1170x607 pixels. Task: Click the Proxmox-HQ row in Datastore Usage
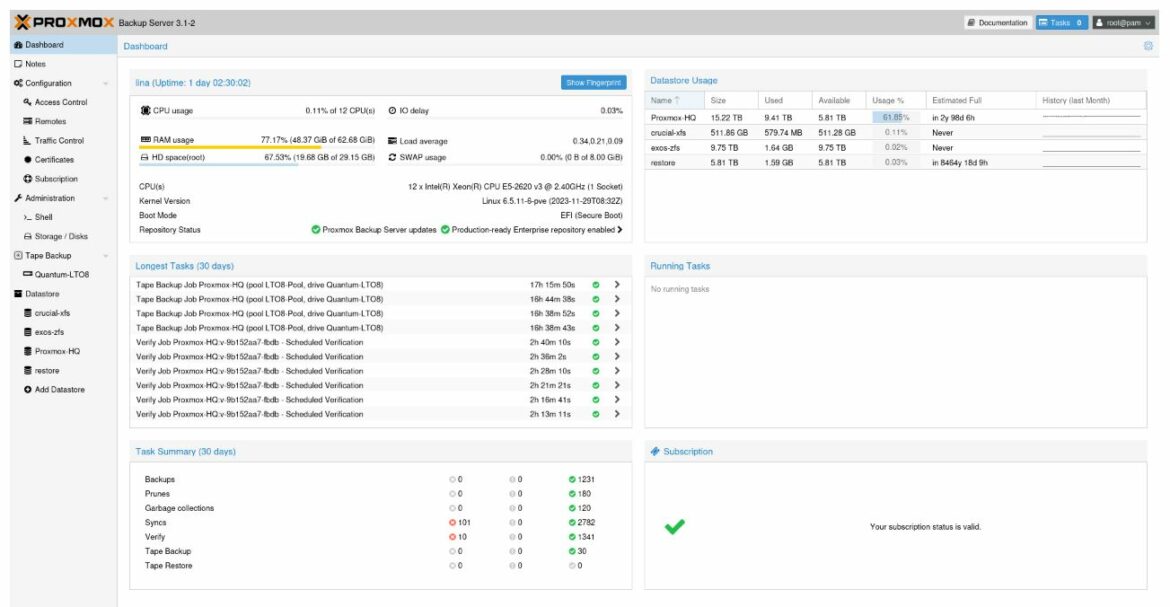click(895, 118)
